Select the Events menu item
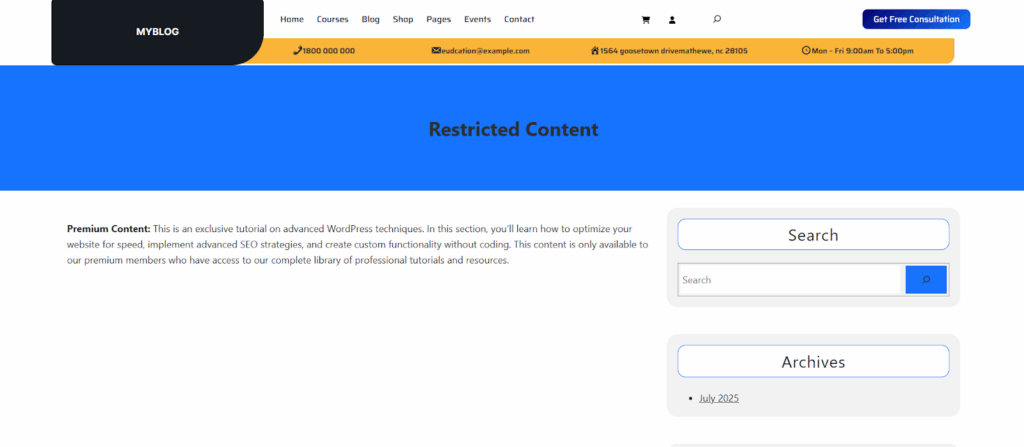Image resolution: width=1024 pixels, height=447 pixels. coord(478,19)
